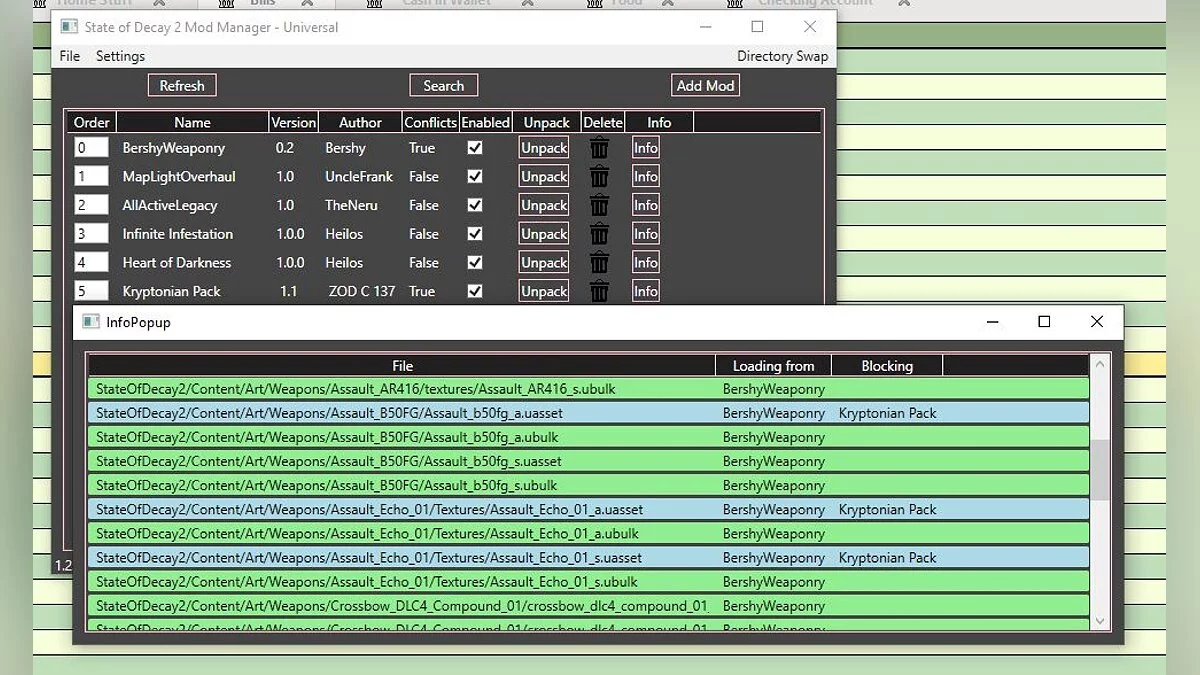Open Directory Swap menu
This screenshot has width=1200, height=675.
782,56
